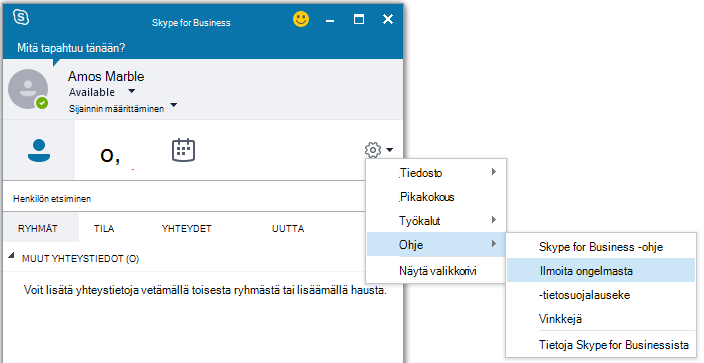Choose Tietoja Skype for Businessista
This screenshot has height=363, width=704.
(601, 345)
